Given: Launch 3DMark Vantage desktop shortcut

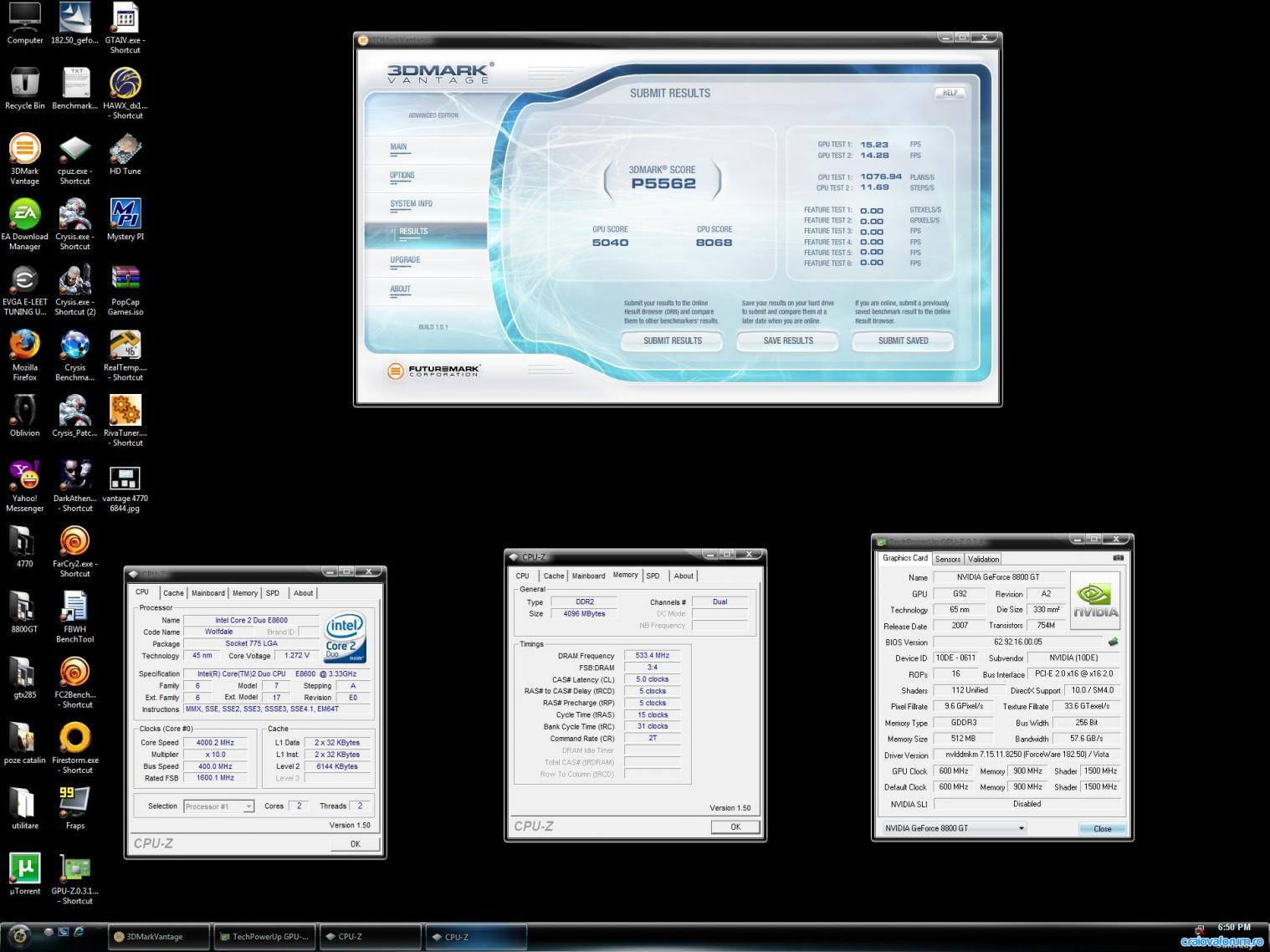Looking at the screenshot, I should (24, 159).
